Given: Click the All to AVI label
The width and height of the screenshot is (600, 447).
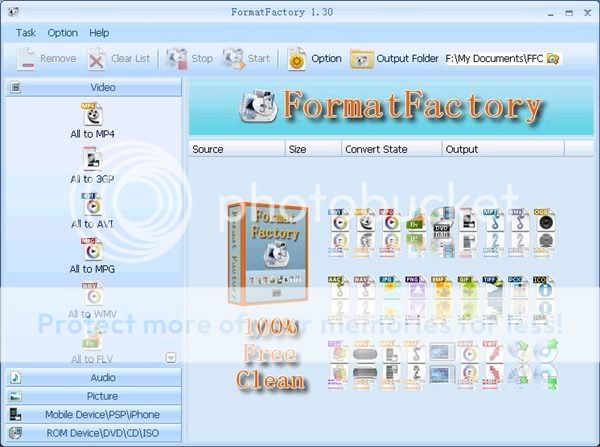Looking at the screenshot, I should point(92,224).
